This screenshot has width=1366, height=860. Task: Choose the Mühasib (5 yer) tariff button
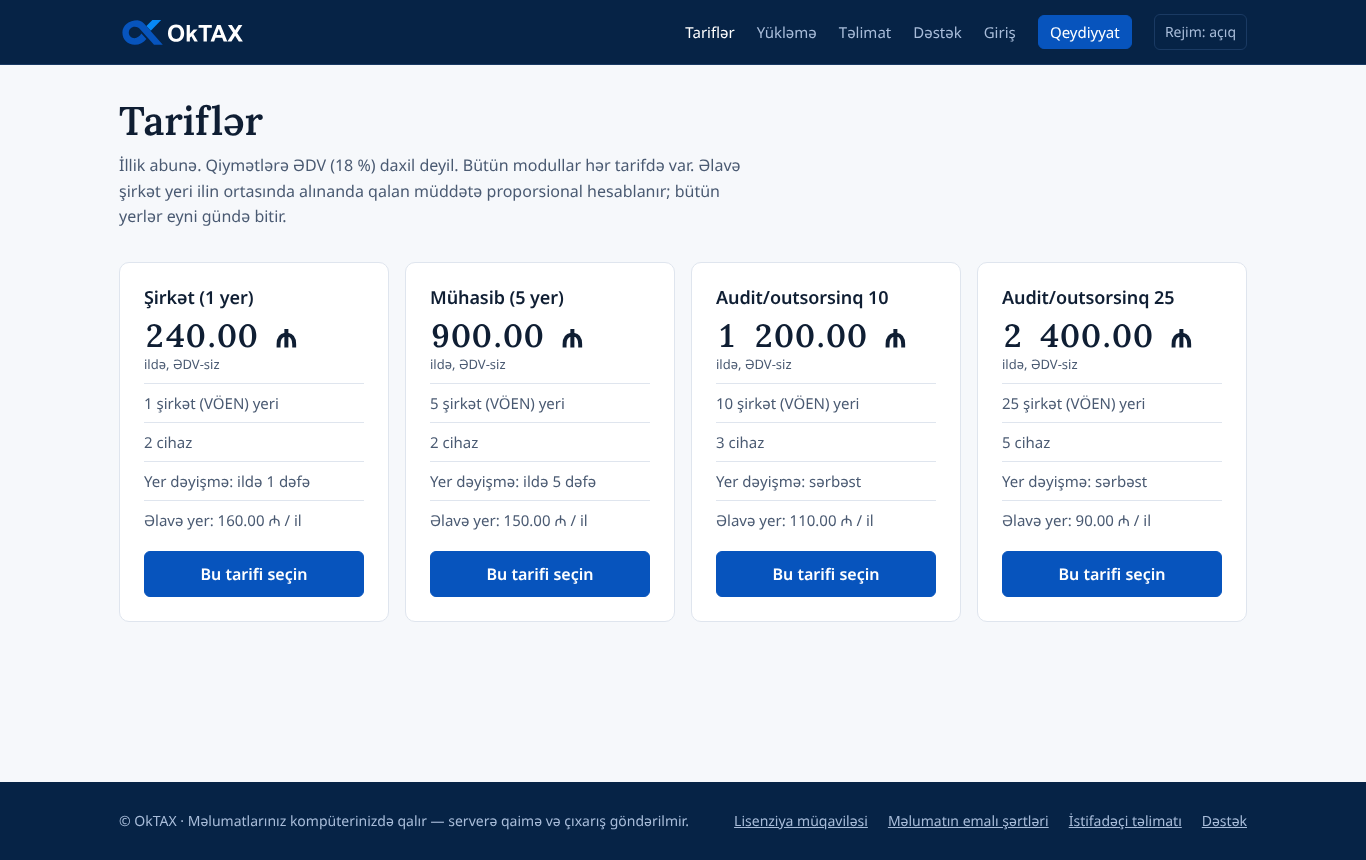[540, 574]
